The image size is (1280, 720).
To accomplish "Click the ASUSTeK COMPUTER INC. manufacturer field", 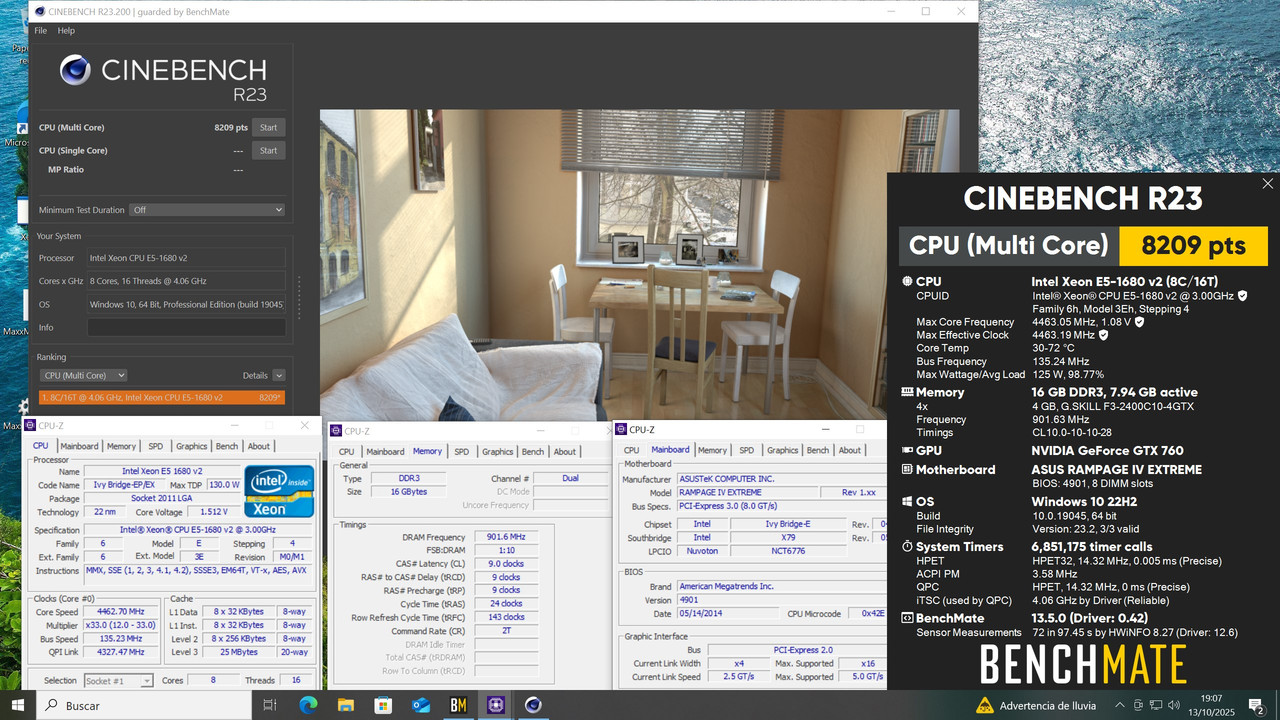I will tap(780, 479).
